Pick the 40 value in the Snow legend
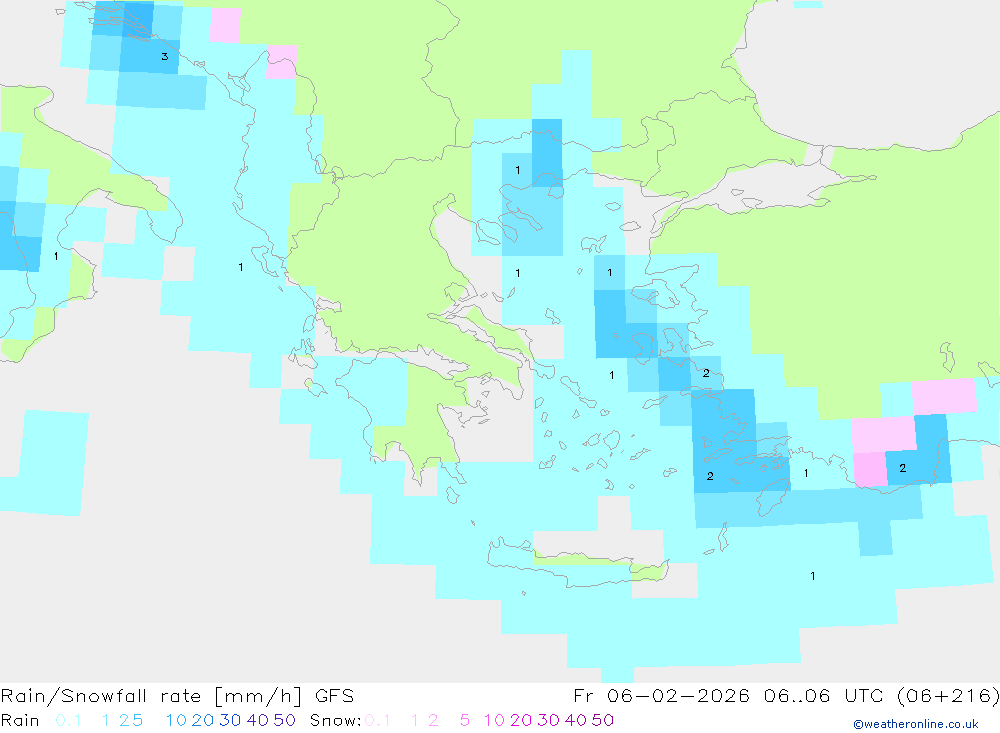This screenshot has width=1000, height=733. [576, 720]
